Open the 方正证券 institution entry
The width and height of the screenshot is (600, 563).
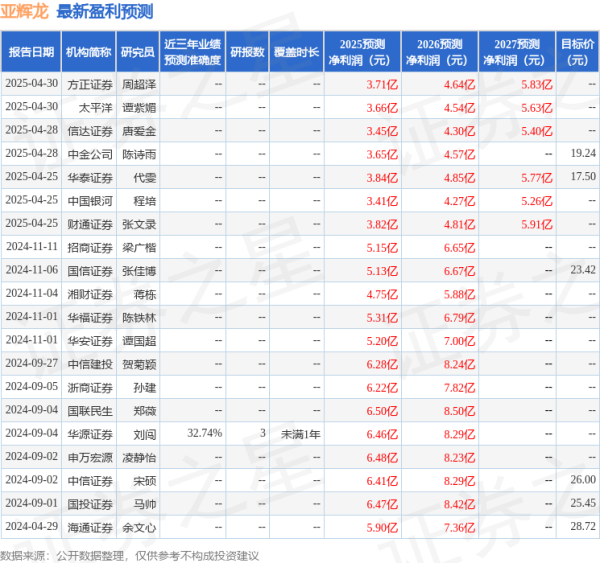coord(88,85)
